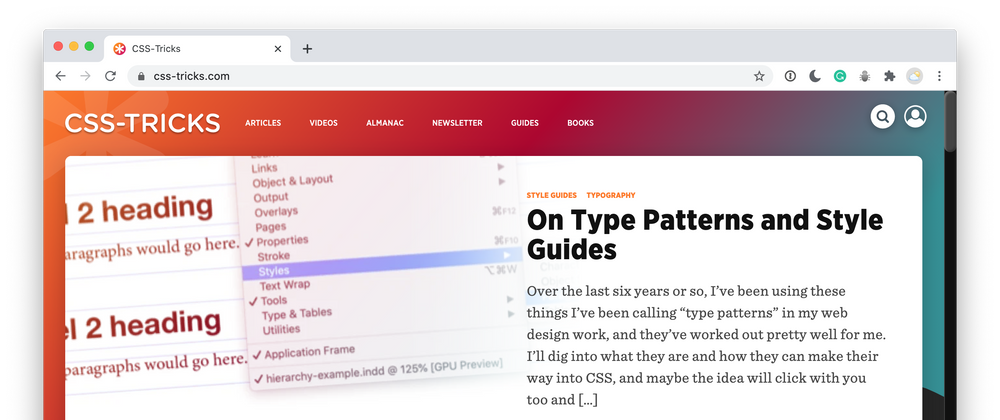The image size is (1000, 420).
Task: Open the Extensions puzzle piece menu
Action: 889,76
